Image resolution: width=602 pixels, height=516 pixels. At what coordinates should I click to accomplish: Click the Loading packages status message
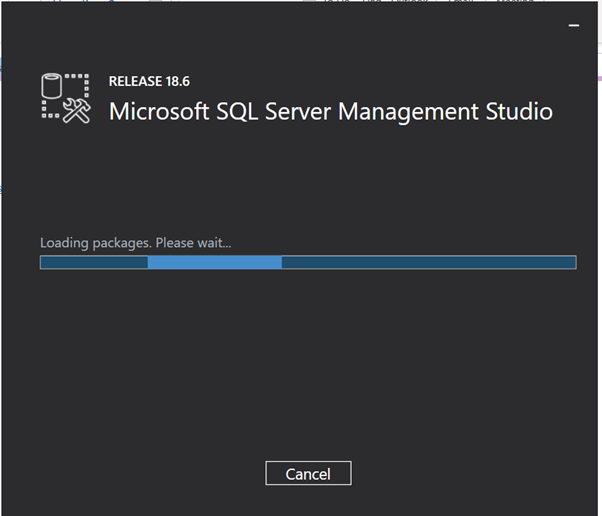tap(90, 243)
